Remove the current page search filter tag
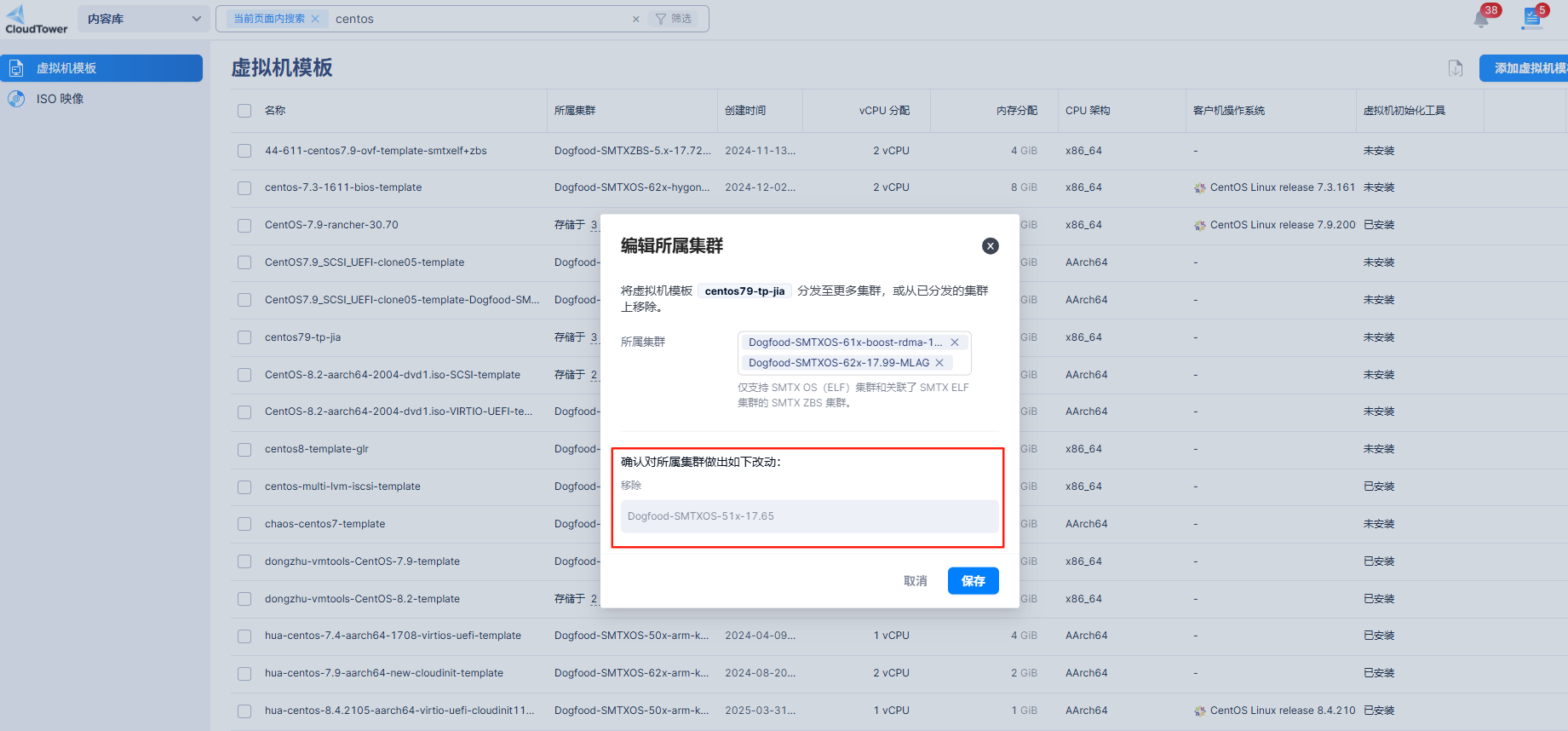The width and height of the screenshot is (1568, 731). click(315, 19)
